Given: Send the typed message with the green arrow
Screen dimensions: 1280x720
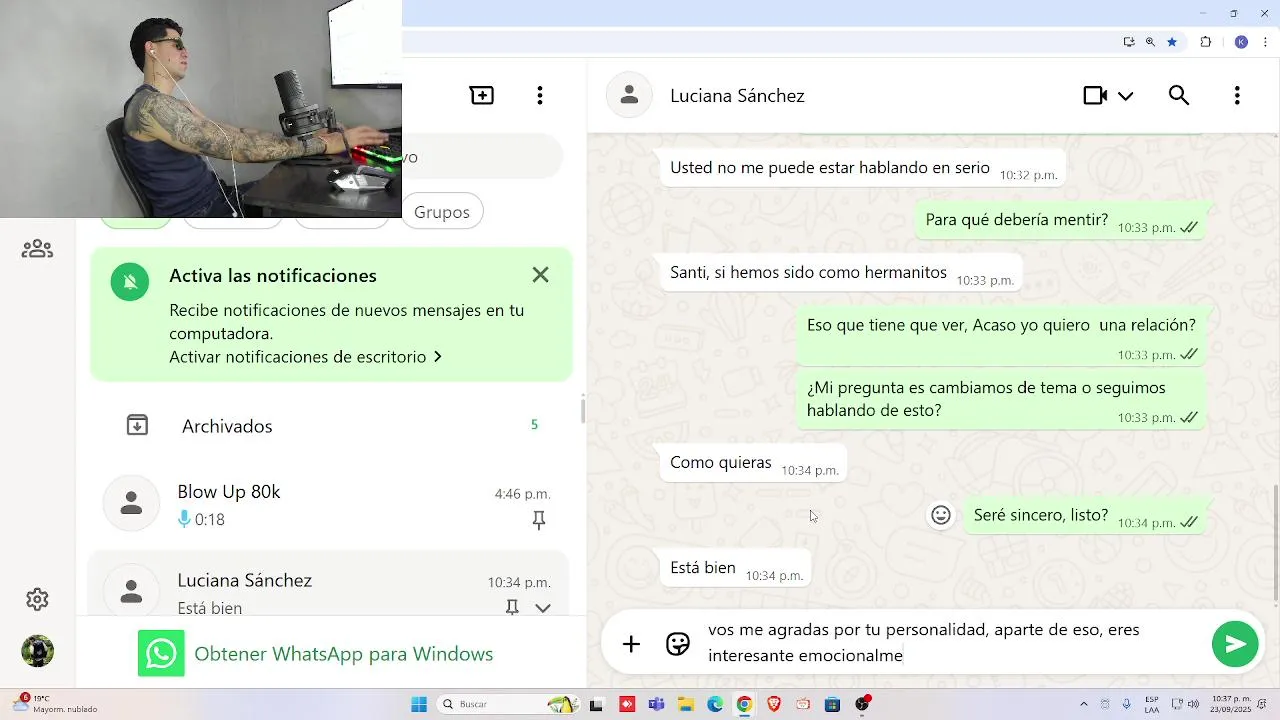Looking at the screenshot, I should point(1235,644).
